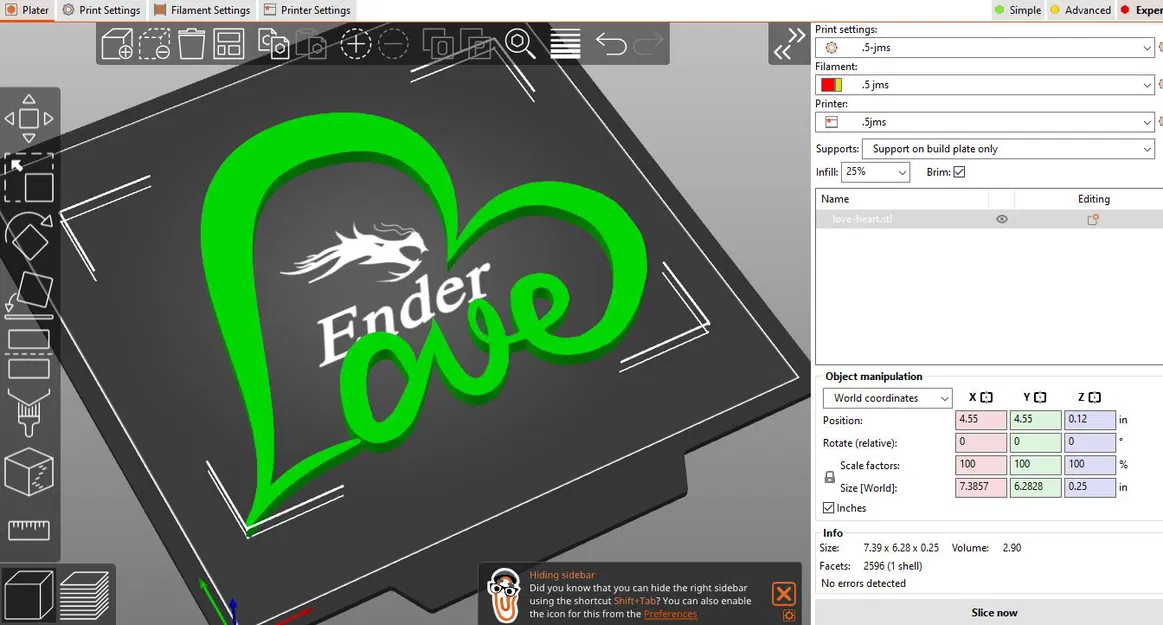
Task: Click the Undo arrow icon
Action: pyautogui.click(x=611, y=44)
